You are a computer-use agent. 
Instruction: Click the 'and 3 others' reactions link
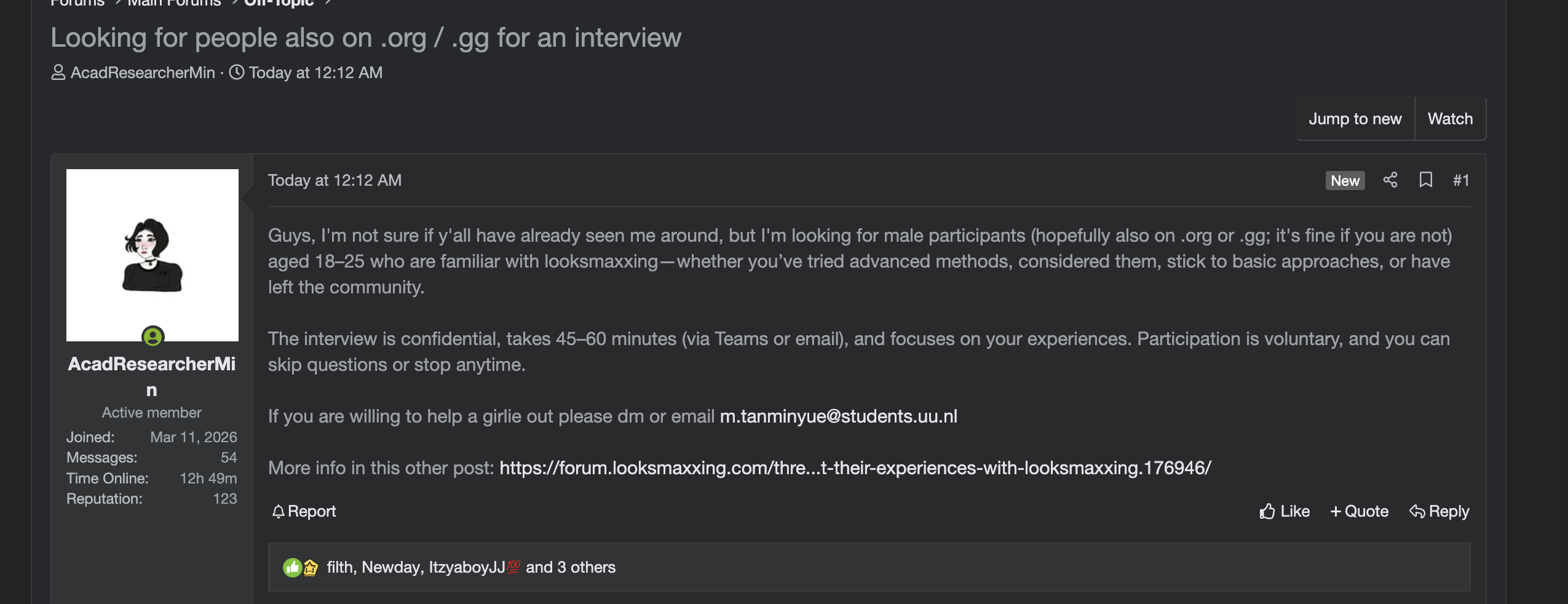click(571, 567)
